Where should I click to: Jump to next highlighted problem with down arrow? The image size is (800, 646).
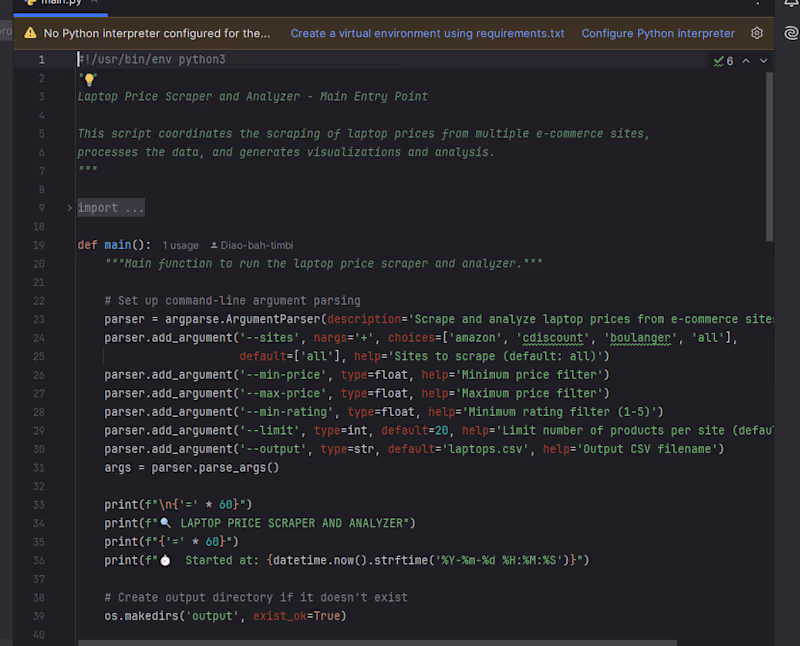(x=764, y=61)
